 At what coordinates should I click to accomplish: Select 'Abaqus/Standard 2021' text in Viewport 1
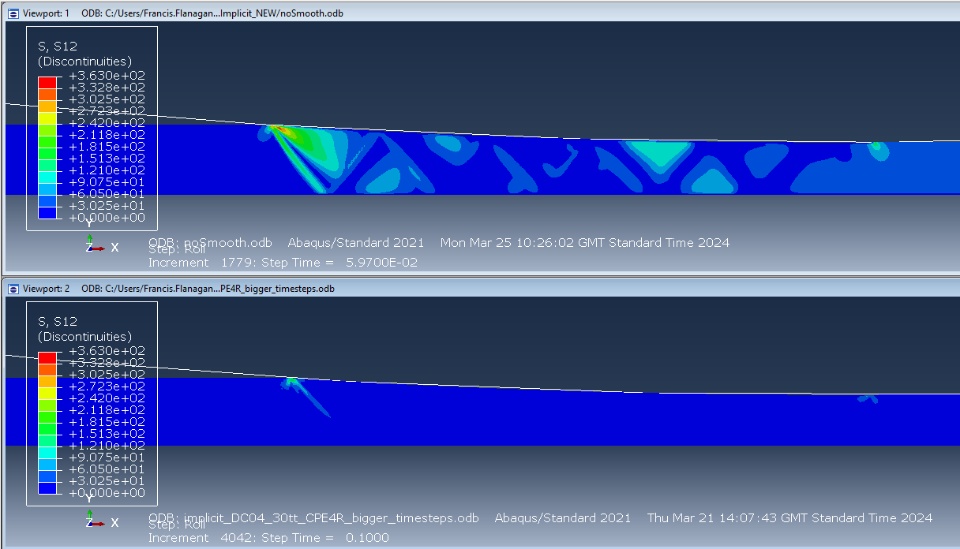tap(356, 242)
